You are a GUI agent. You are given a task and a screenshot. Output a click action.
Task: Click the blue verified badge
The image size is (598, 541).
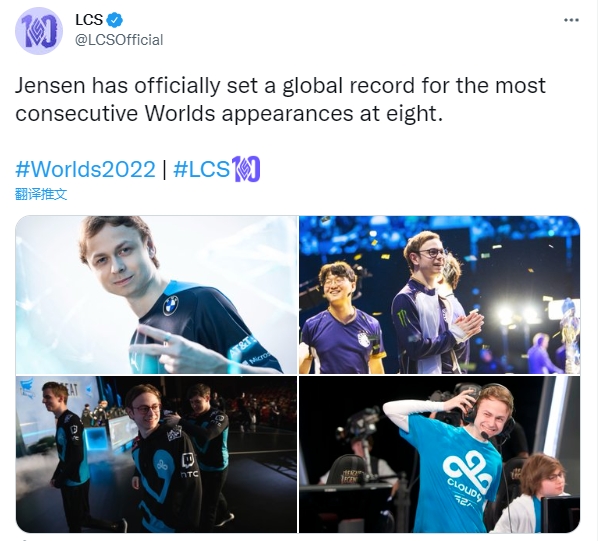pos(114,20)
